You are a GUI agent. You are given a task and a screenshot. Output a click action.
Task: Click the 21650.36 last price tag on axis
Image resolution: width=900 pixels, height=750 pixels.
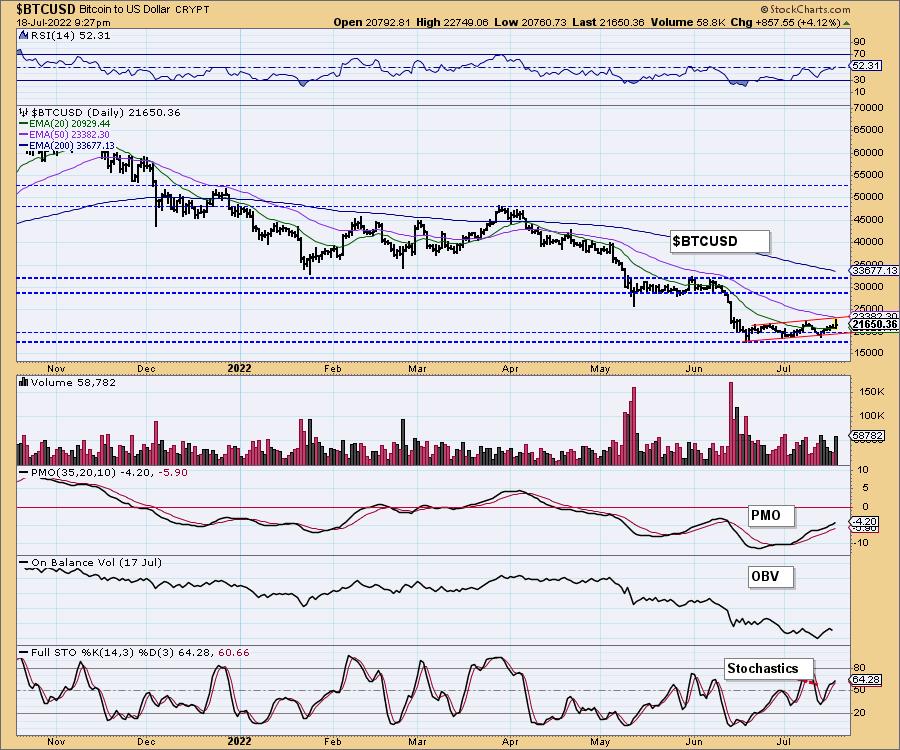[873, 324]
